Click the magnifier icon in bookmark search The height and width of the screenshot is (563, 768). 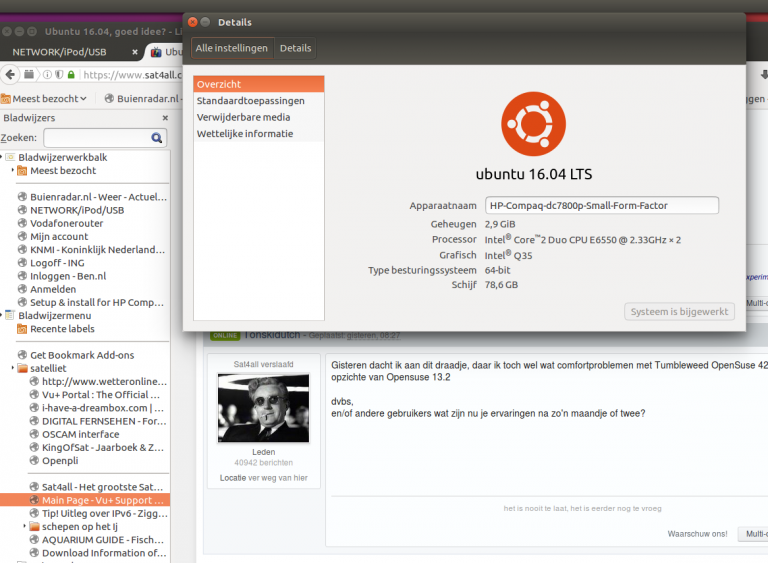tap(157, 138)
